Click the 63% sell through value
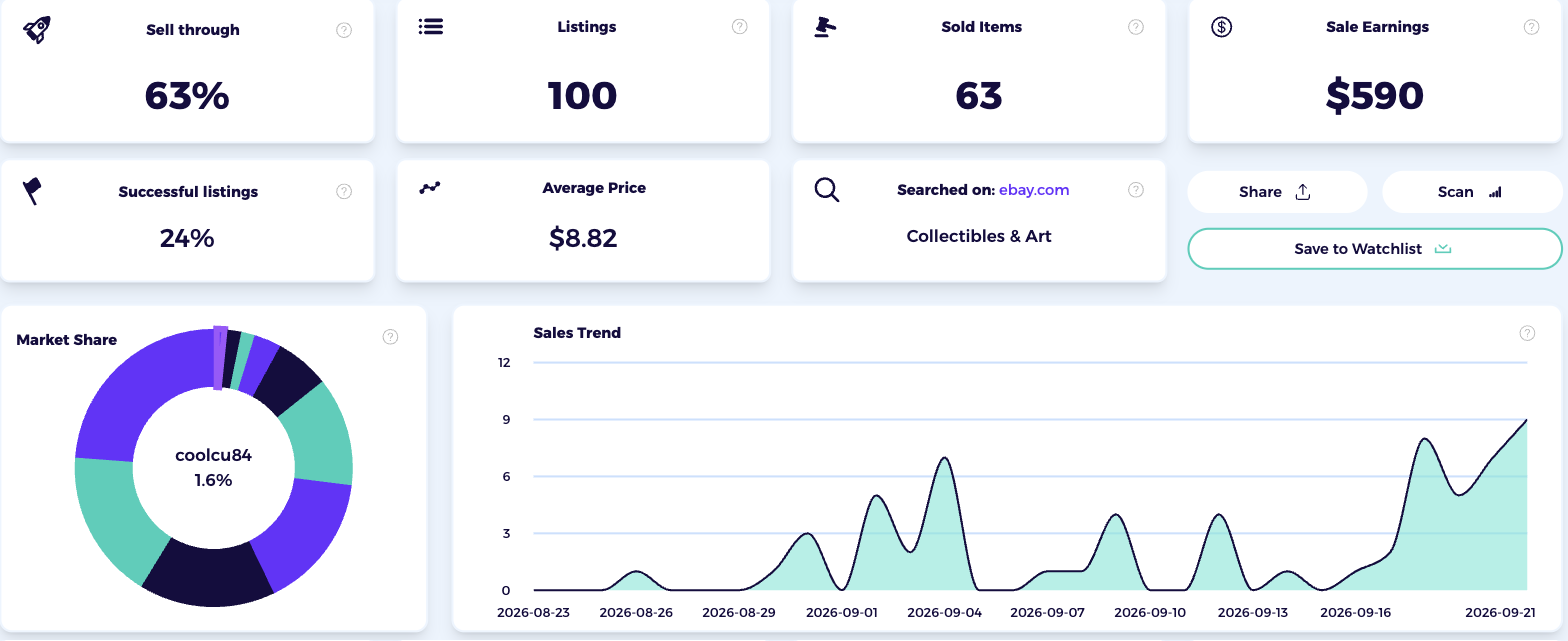Viewport: 1568px width, 641px height. 187,96
